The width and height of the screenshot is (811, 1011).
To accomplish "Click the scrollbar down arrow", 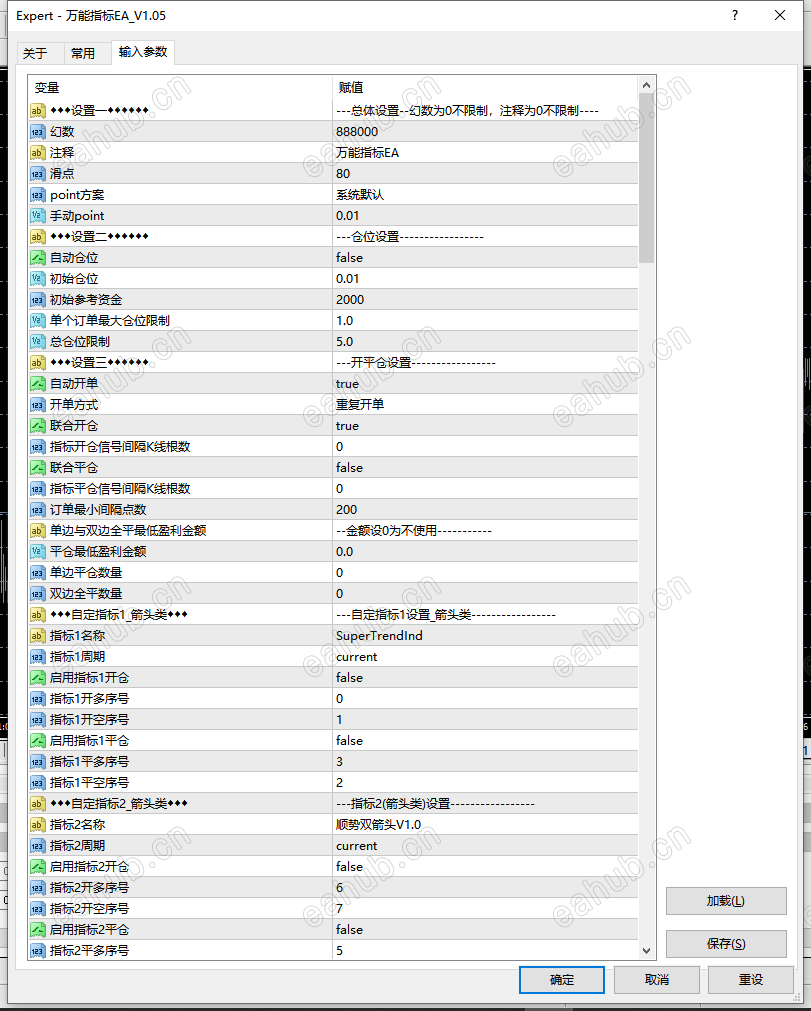I will click(x=647, y=951).
